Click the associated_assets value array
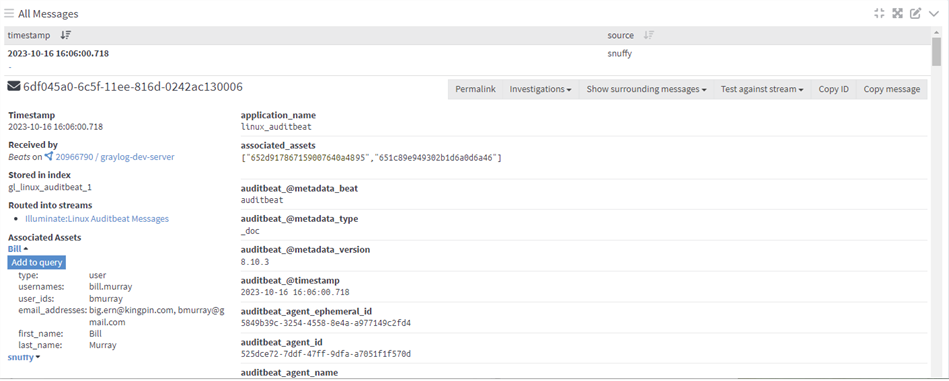Image resolution: width=949 pixels, height=381 pixels. coord(371,158)
